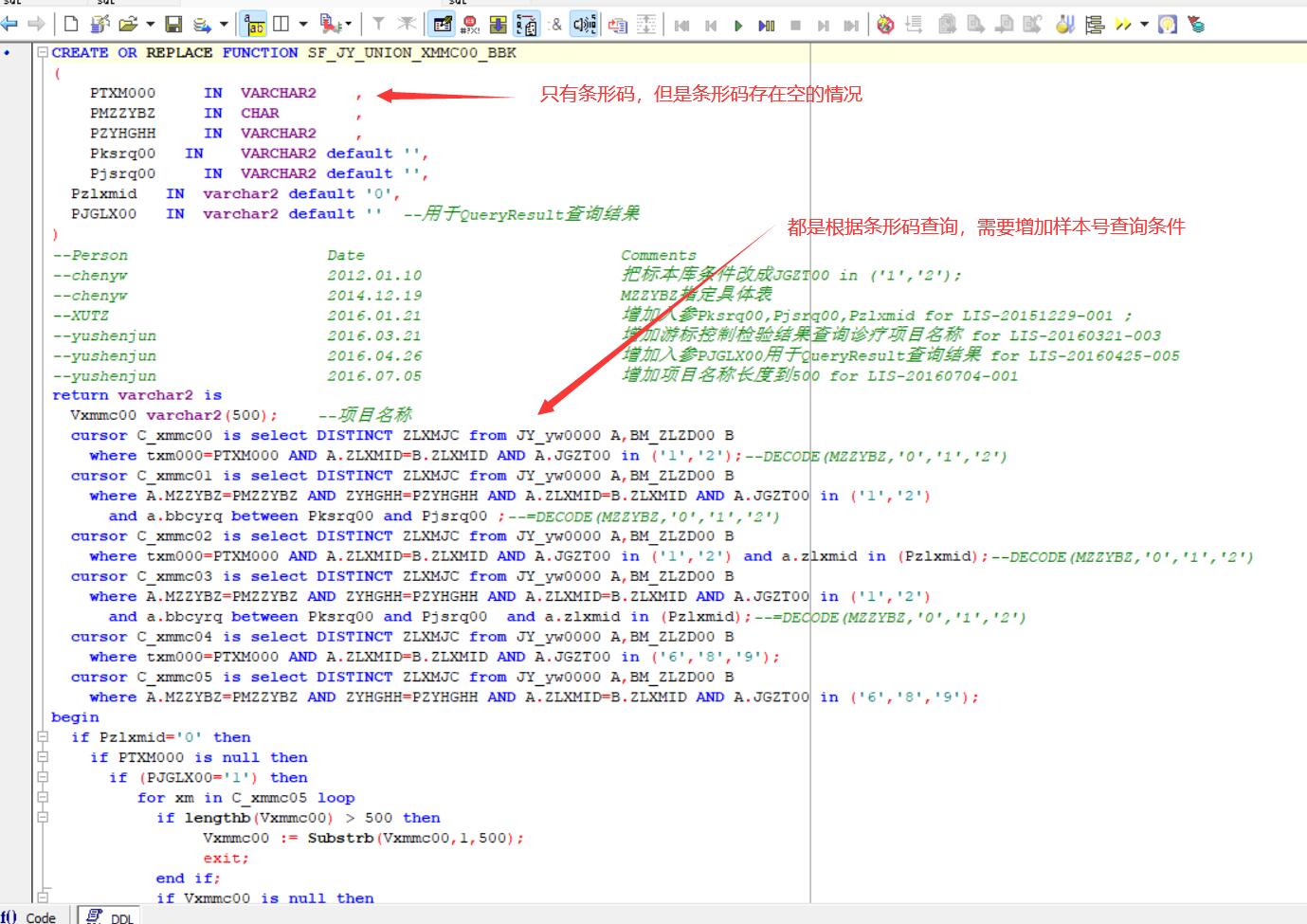Image resolution: width=1307 pixels, height=924 pixels.
Task: Open the dropdown arrow next to open folder
Action: [x=150, y=25]
